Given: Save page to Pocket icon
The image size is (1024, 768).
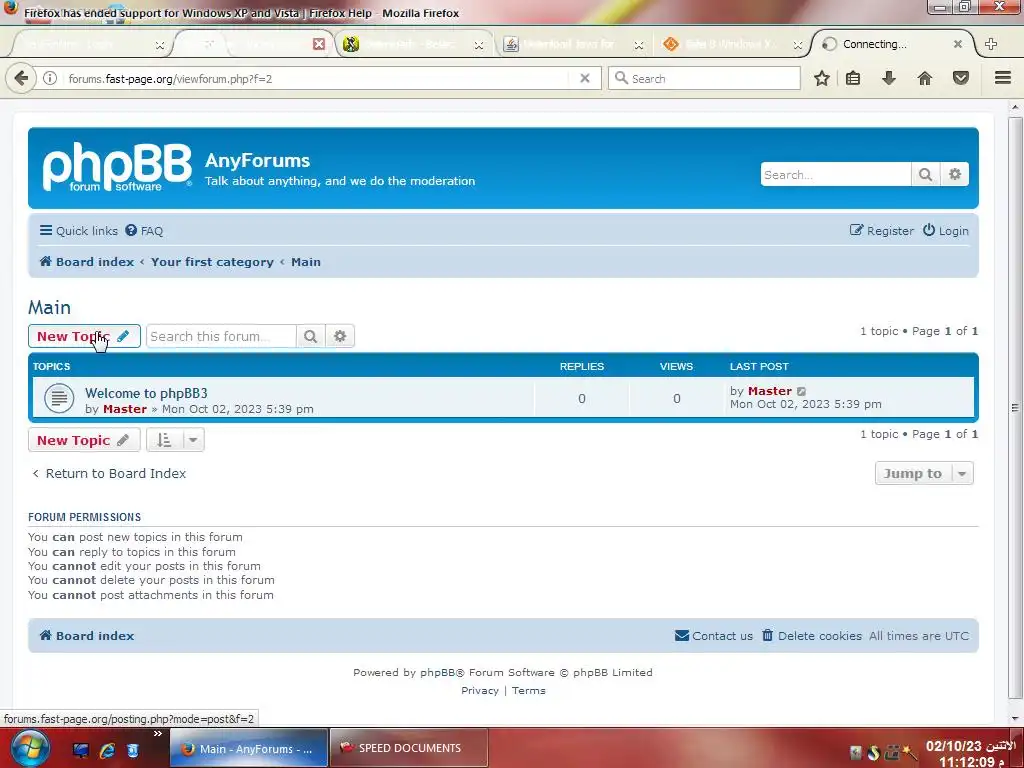Looking at the screenshot, I should tap(961, 78).
